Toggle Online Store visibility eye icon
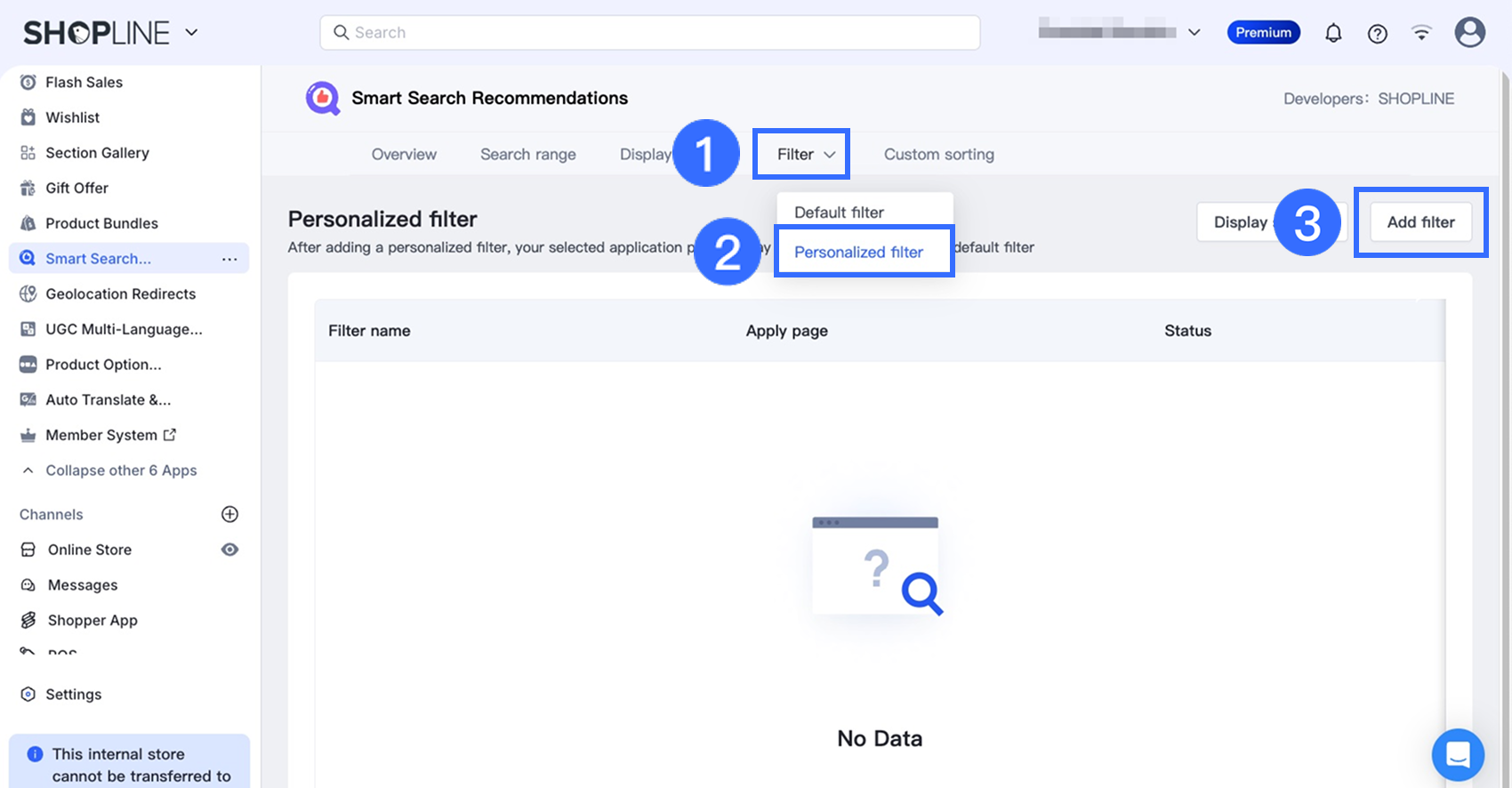Screen dimensions: 1512x788 [229, 550]
